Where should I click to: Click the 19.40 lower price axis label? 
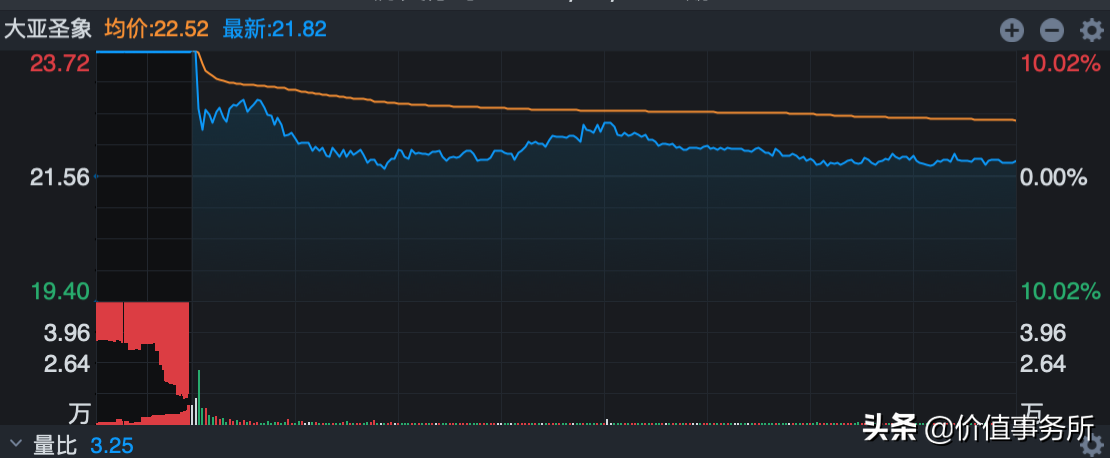pyautogui.click(x=59, y=290)
